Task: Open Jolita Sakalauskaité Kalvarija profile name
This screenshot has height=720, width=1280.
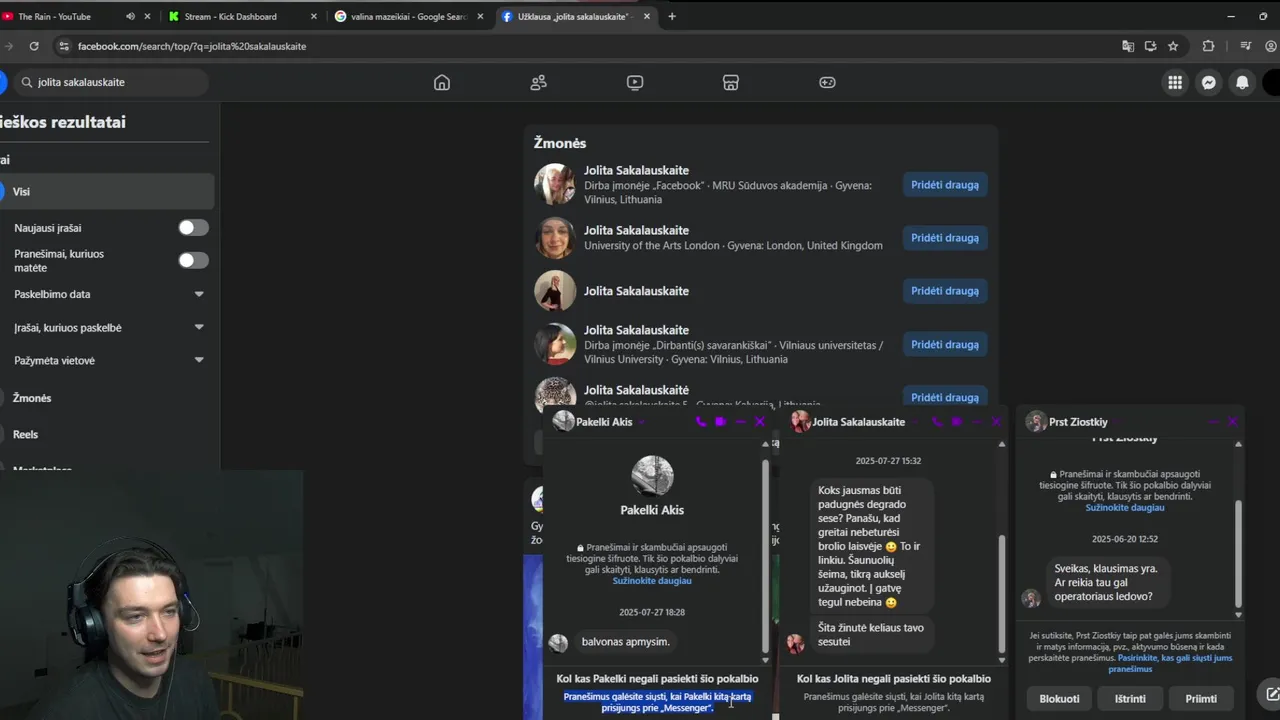Action: click(x=636, y=390)
